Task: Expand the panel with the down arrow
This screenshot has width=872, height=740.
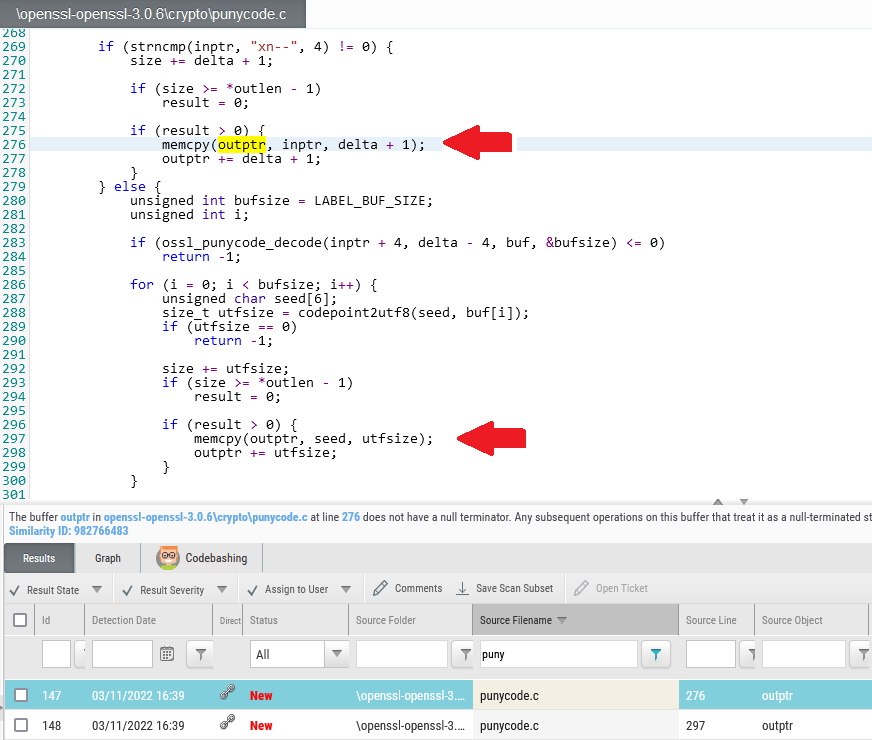Action: coord(744,501)
